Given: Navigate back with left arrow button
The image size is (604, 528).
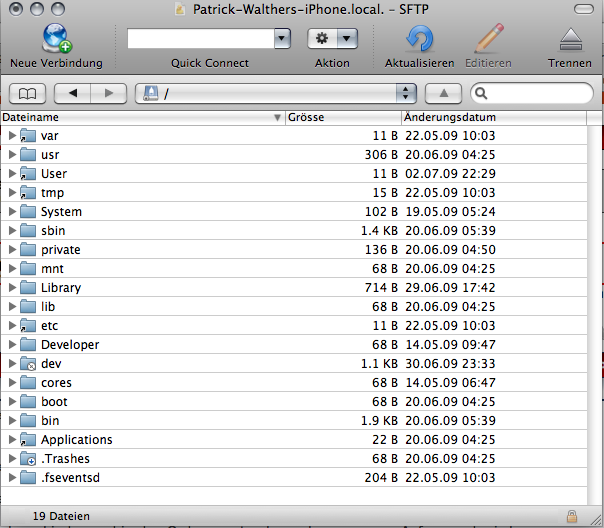Looking at the screenshot, I should (71, 93).
